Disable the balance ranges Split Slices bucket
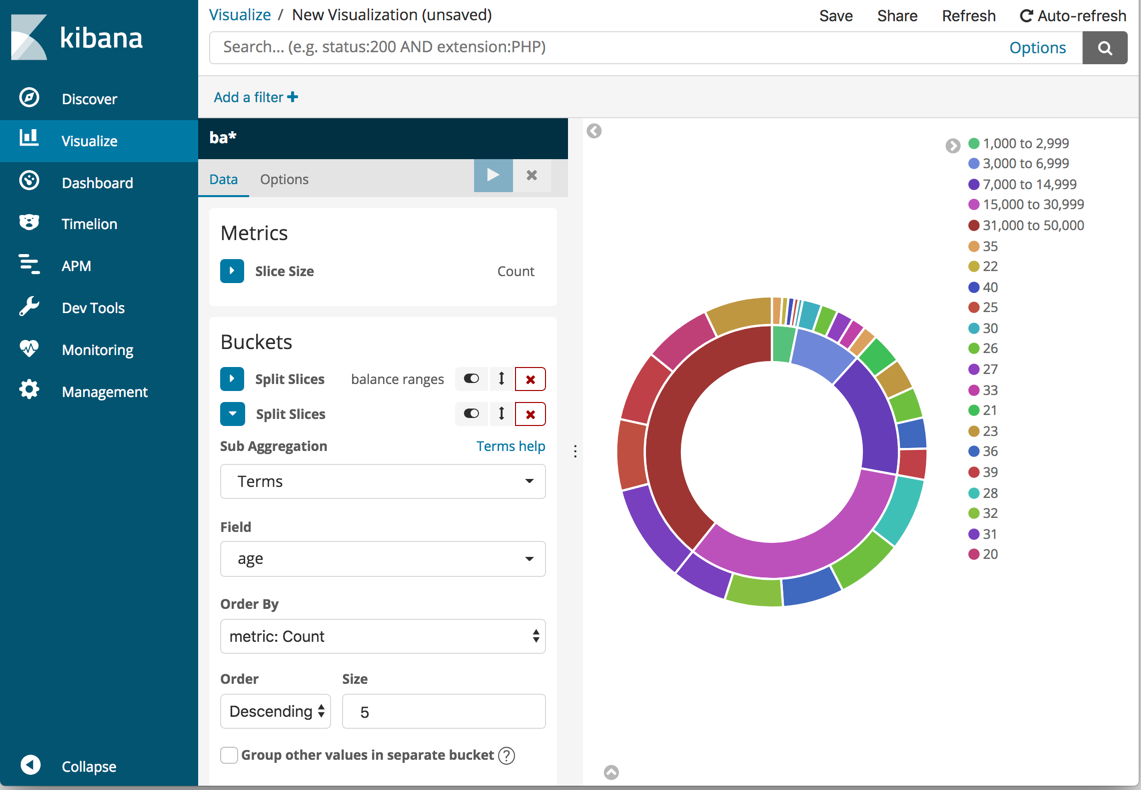This screenshot has width=1141, height=790. pyautogui.click(x=470, y=379)
